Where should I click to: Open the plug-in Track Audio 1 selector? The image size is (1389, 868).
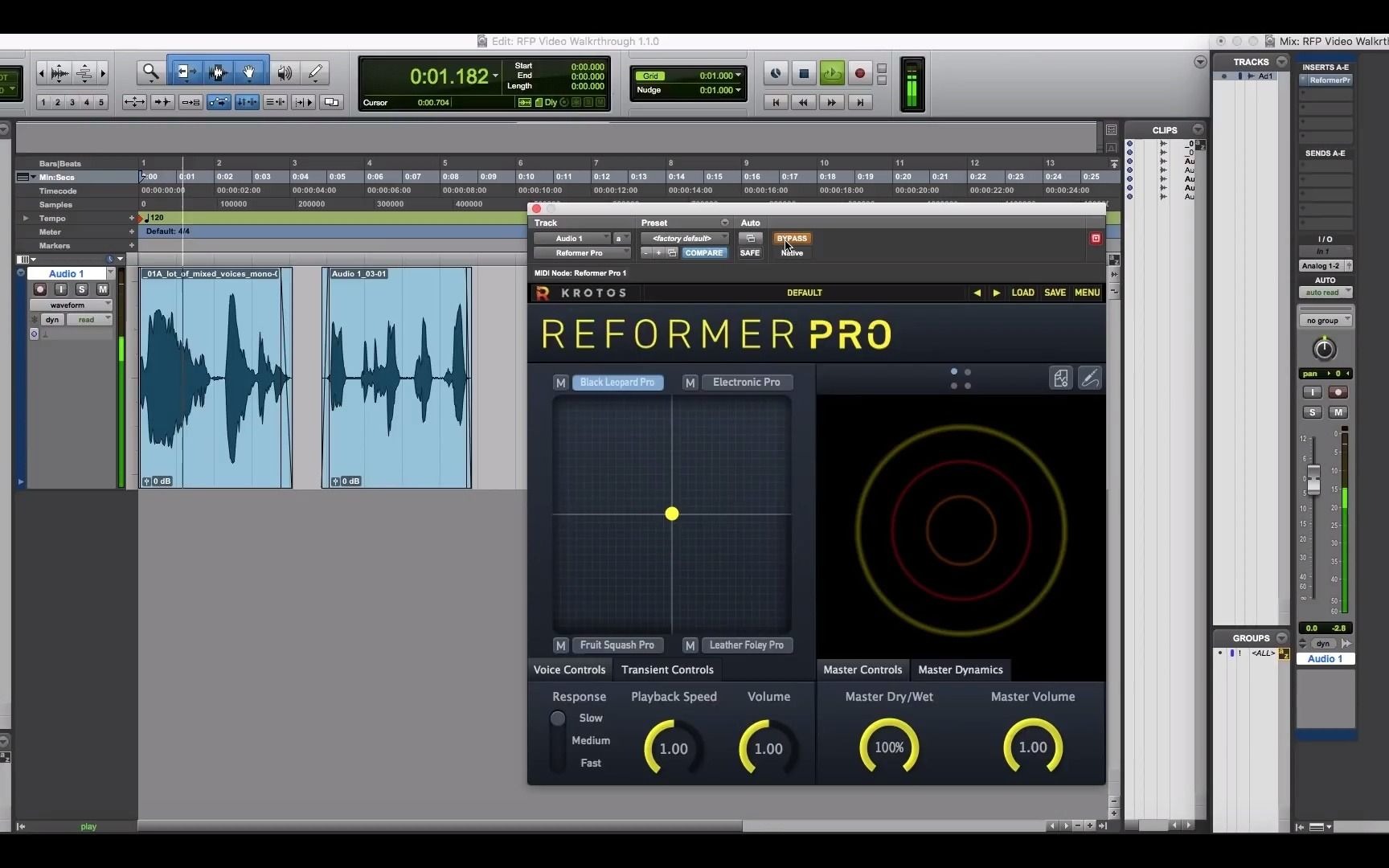[x=572, y=239]
